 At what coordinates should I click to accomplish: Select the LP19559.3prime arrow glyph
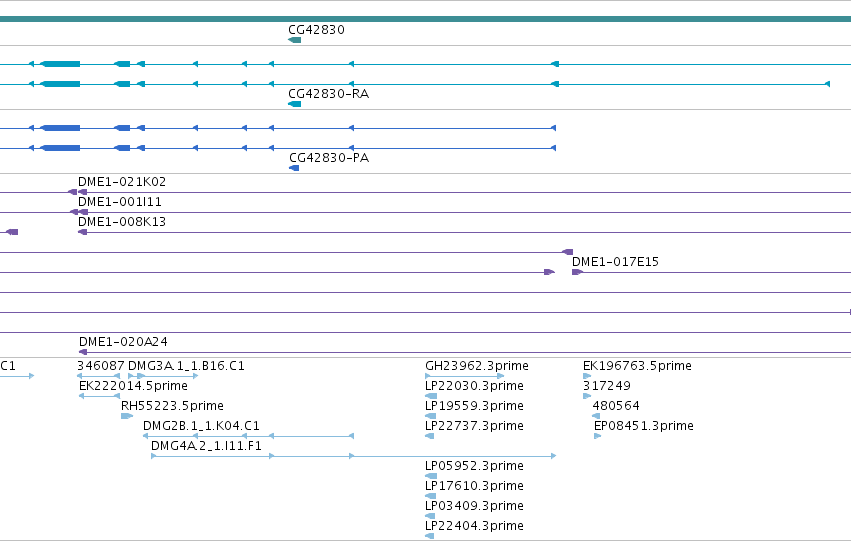point(431,416)
